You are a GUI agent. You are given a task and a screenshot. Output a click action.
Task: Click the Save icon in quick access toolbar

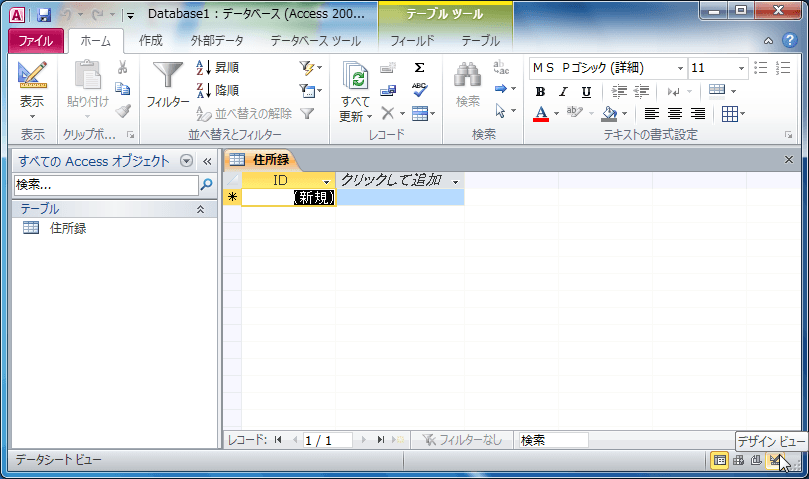(x=44, y=14)
